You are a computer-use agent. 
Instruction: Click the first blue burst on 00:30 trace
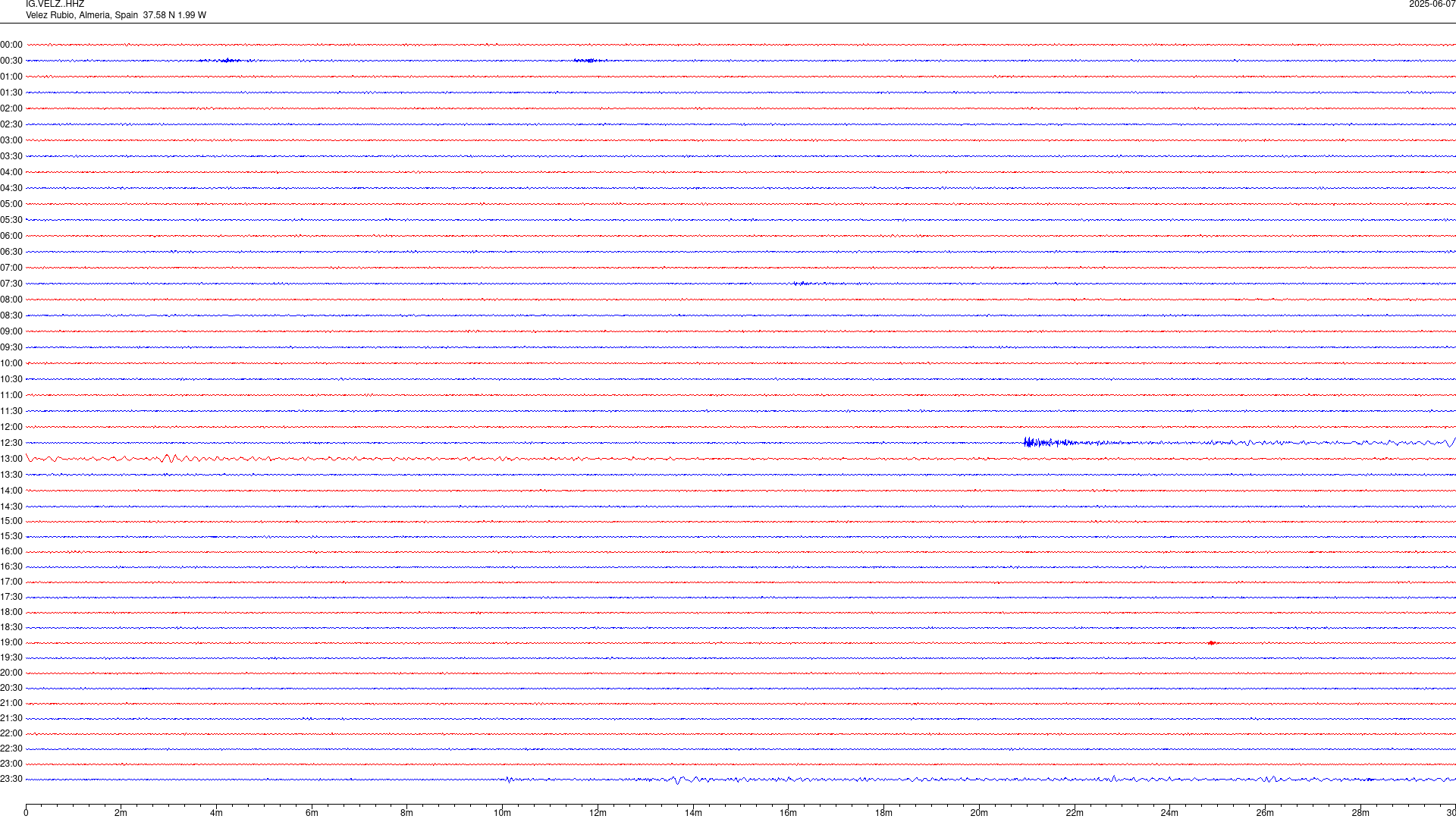(227, 61)
